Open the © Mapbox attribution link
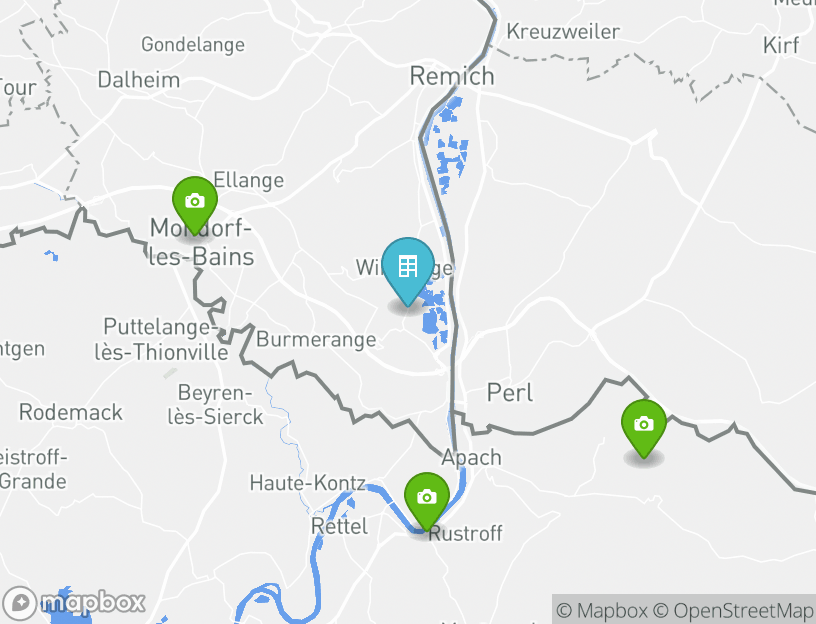 click(x=602, y=610)
